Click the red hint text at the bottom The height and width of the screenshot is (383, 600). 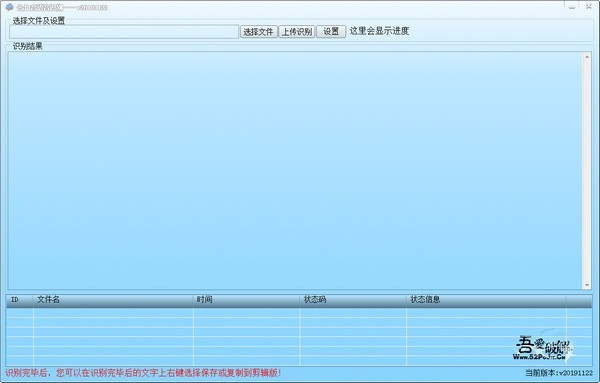coord(143,373)
